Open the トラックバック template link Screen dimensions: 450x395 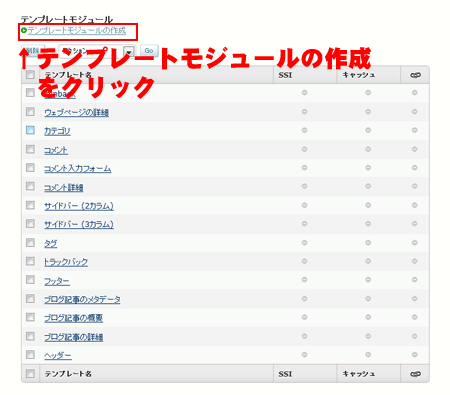(x=66, y=262)
